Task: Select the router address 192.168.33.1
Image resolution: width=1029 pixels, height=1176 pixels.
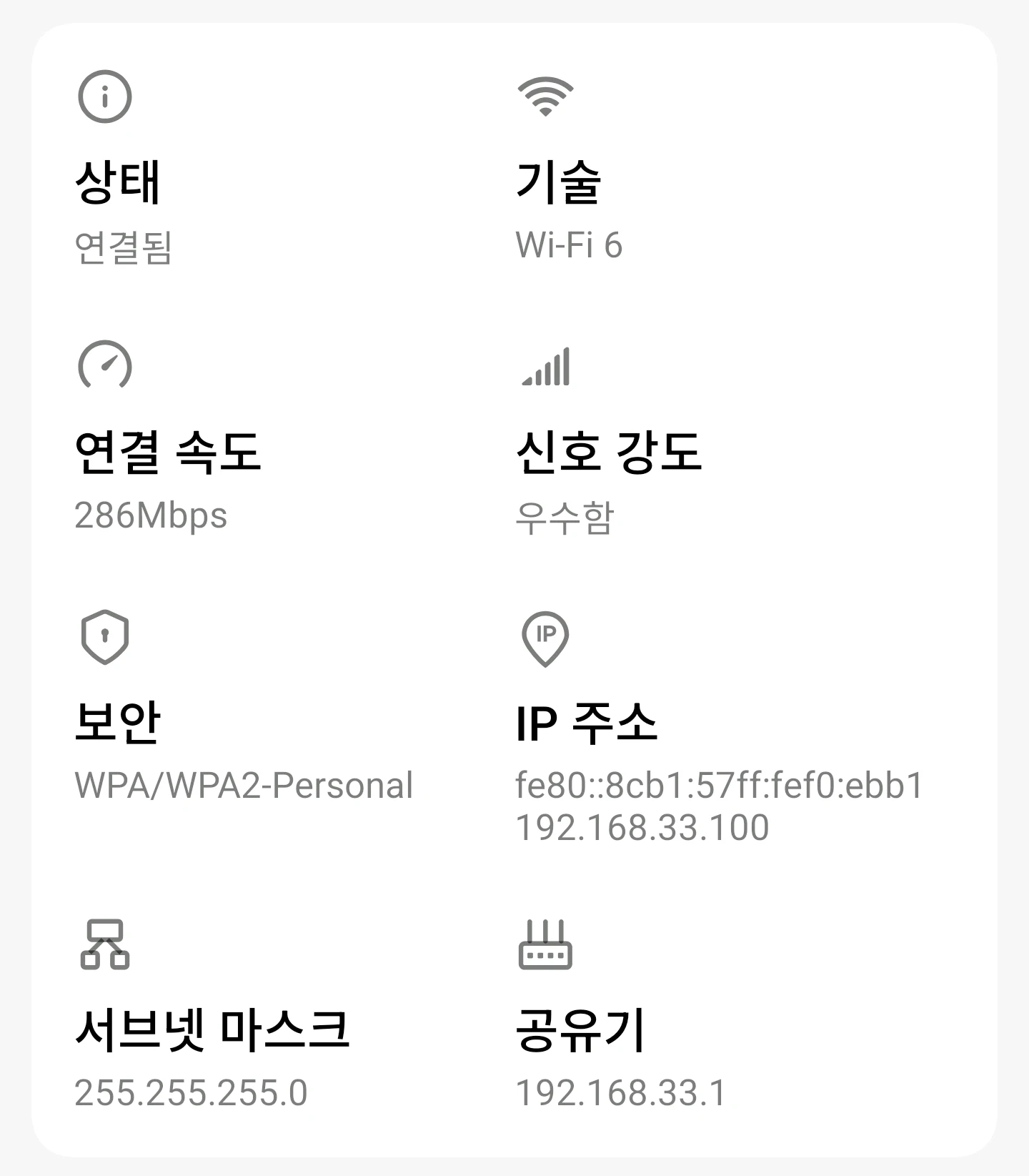Action: click(x=621, y=1092)
